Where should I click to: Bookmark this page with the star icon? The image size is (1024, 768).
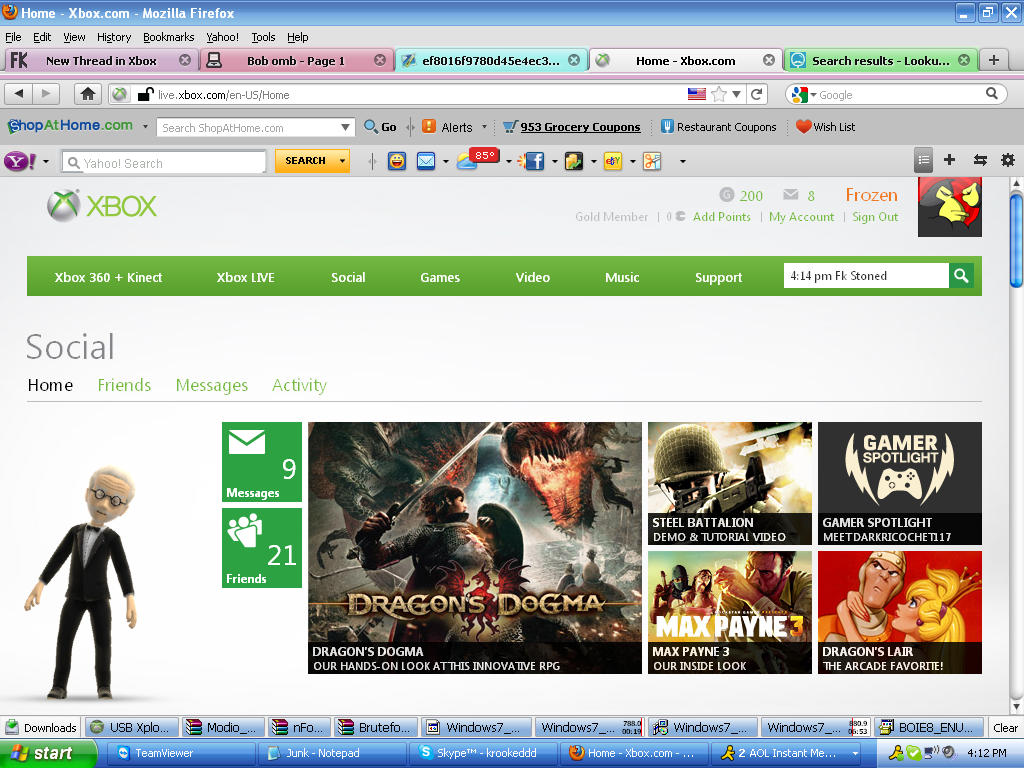[x=718, y=94]
